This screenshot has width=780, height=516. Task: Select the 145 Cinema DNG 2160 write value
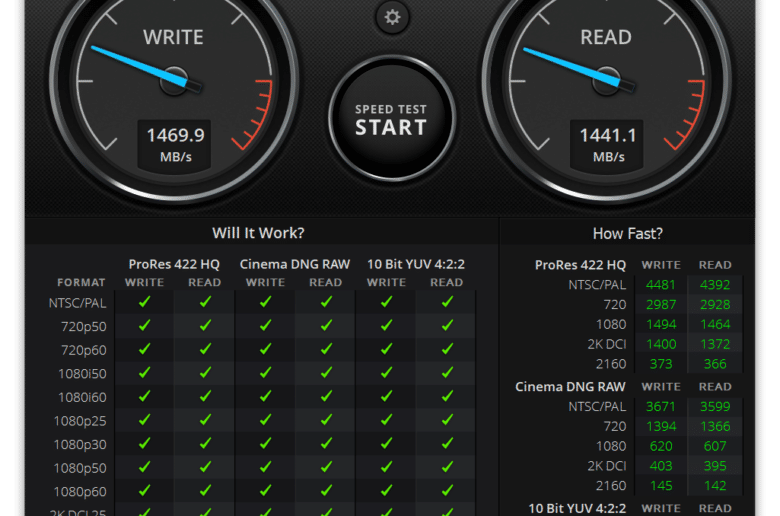tap(661, 486)
